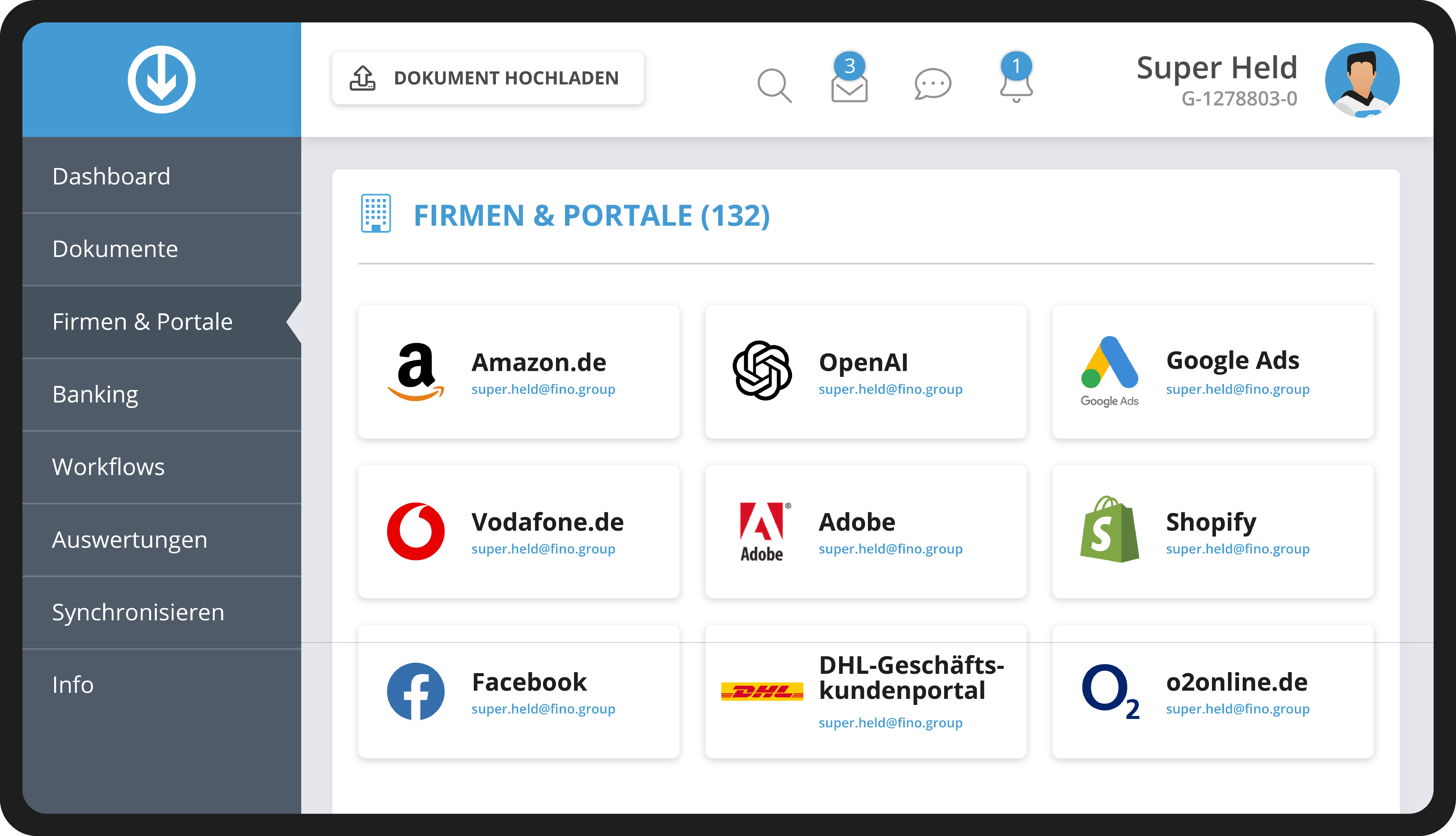This screenshot has height=836, width=1456.
Task: Click the O2 logo icon
Action: pyautogui.click(x=1111, y=691)
